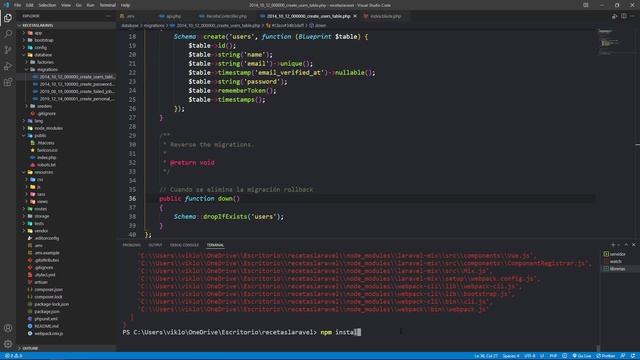Create a new terminal with plus icon
The image size is (640, 360).
(x=613, y=245)
